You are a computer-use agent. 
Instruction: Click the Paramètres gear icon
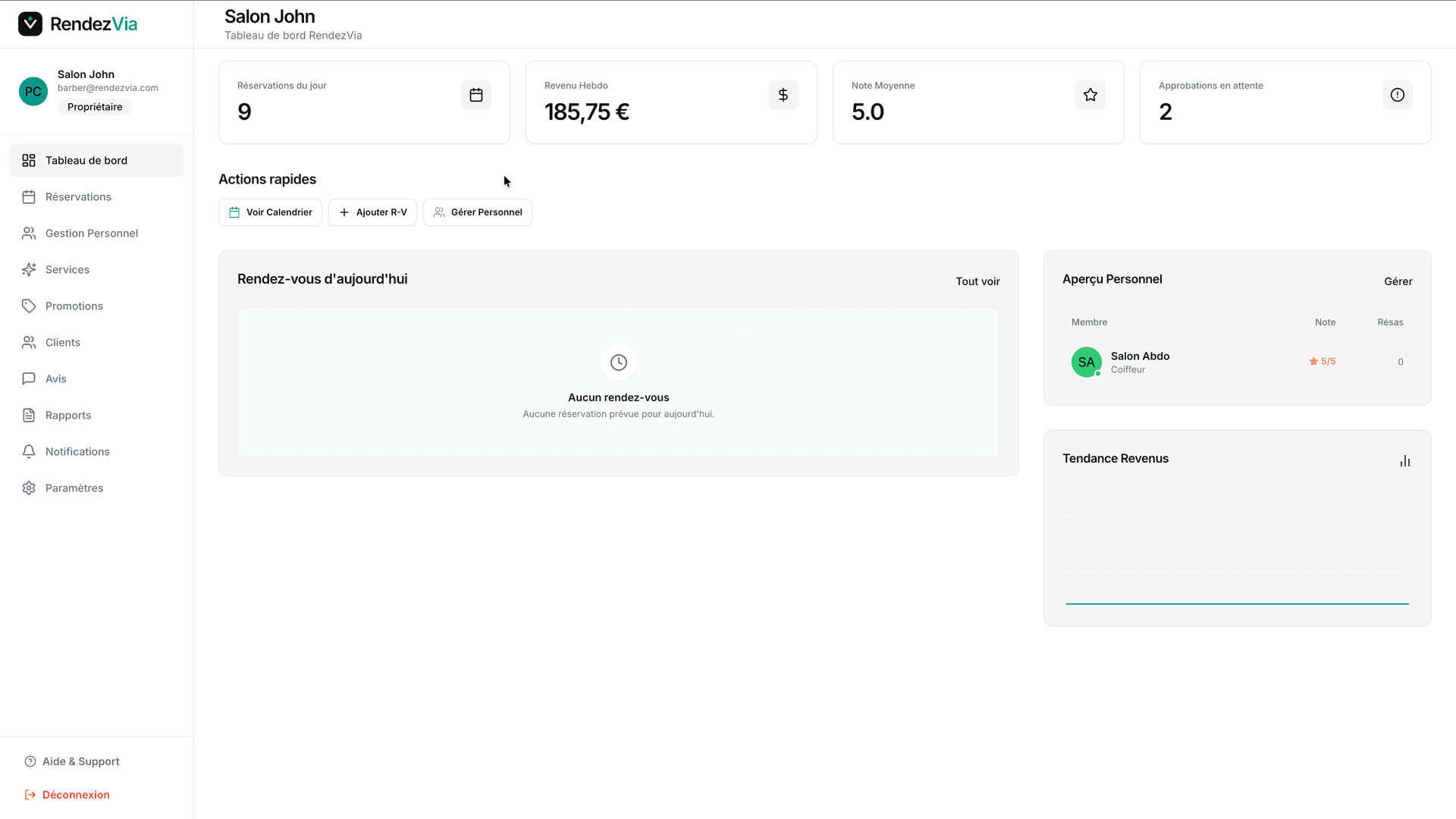tap(29, 488)
